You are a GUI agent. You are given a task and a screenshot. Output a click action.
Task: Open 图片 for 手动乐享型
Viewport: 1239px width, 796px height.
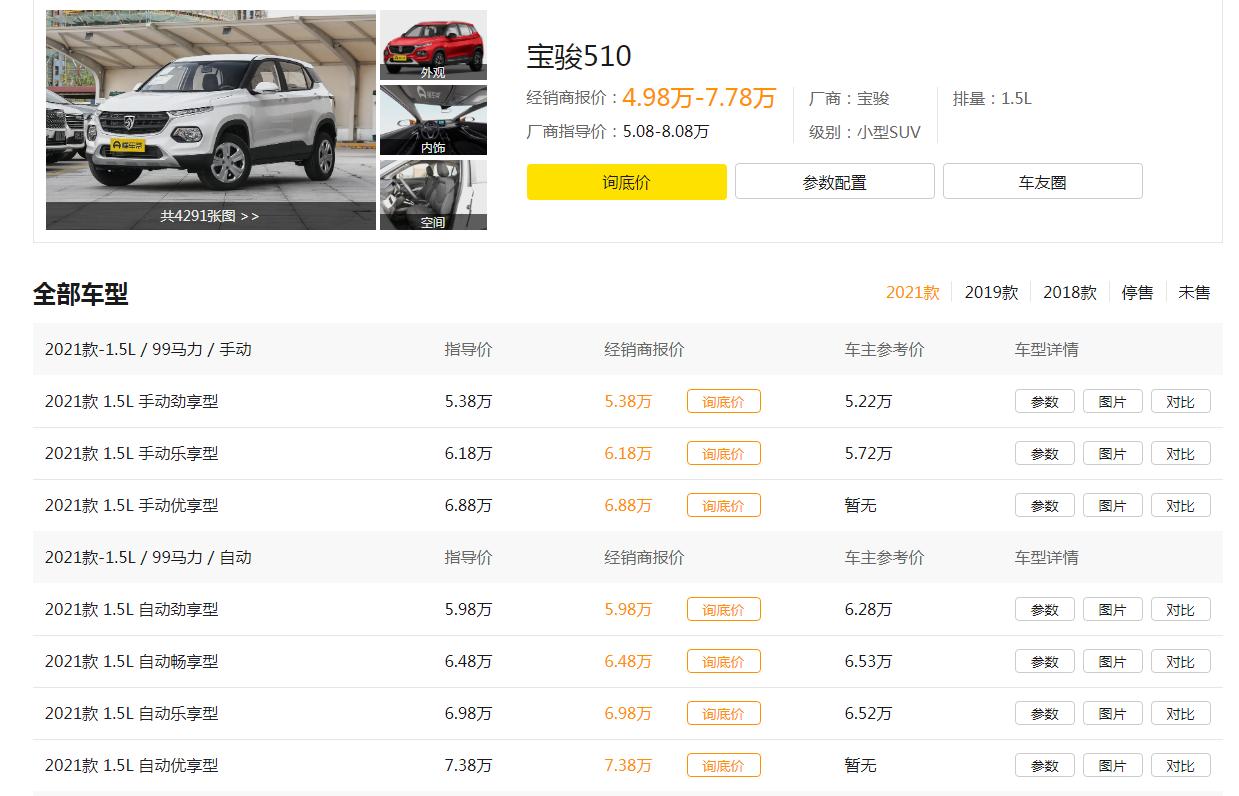1113,453
